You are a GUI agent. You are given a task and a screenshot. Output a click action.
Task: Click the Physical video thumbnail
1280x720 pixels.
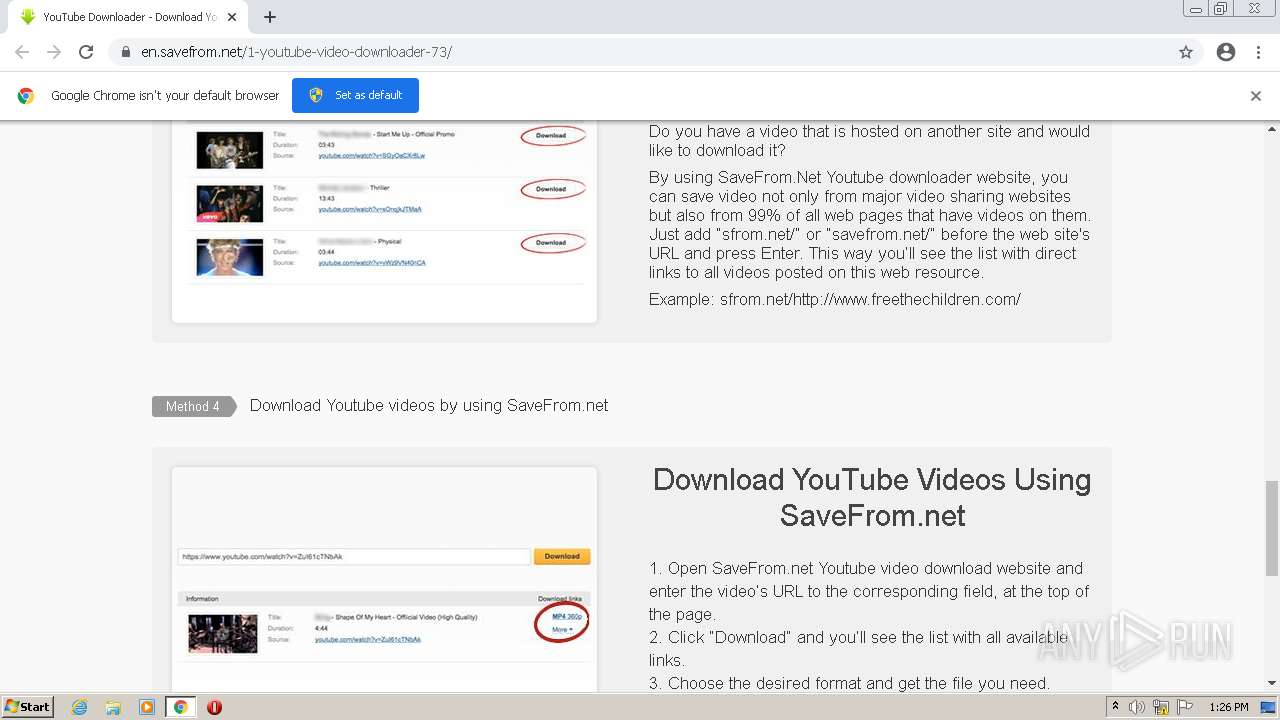pyautogui.click(x=230, y=257)
